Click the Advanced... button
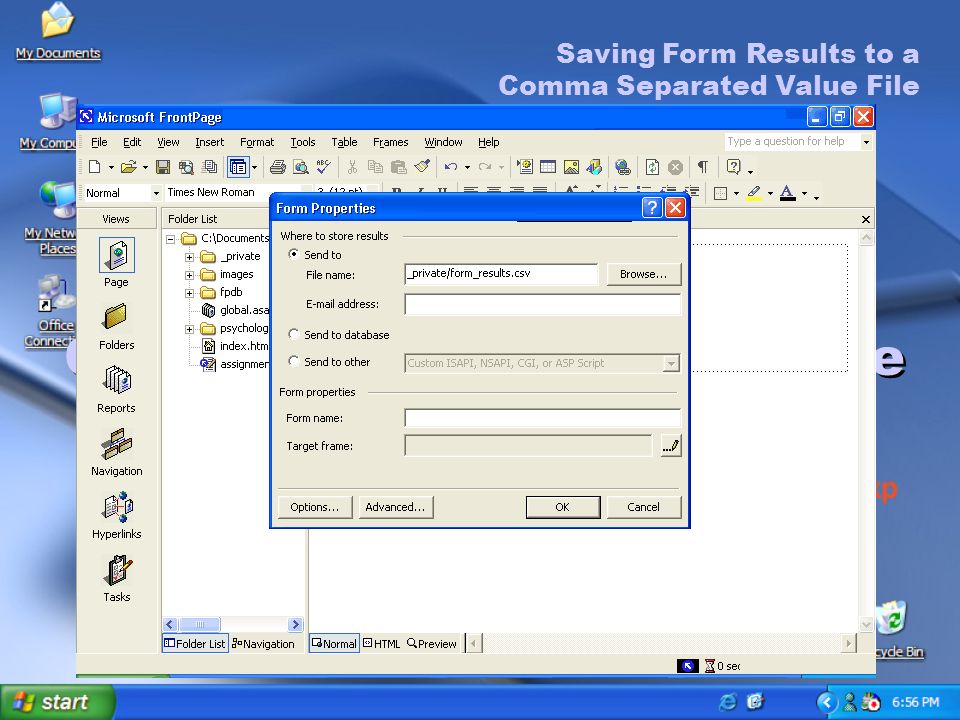 [x=395, y=507]
